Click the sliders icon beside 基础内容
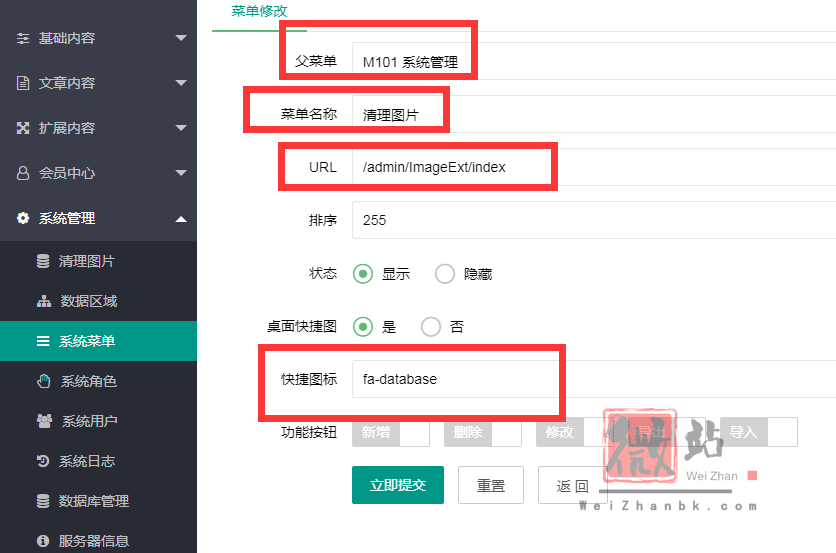Image resolution: width=836 pixels, height=553 pixels. click(23, 38)
